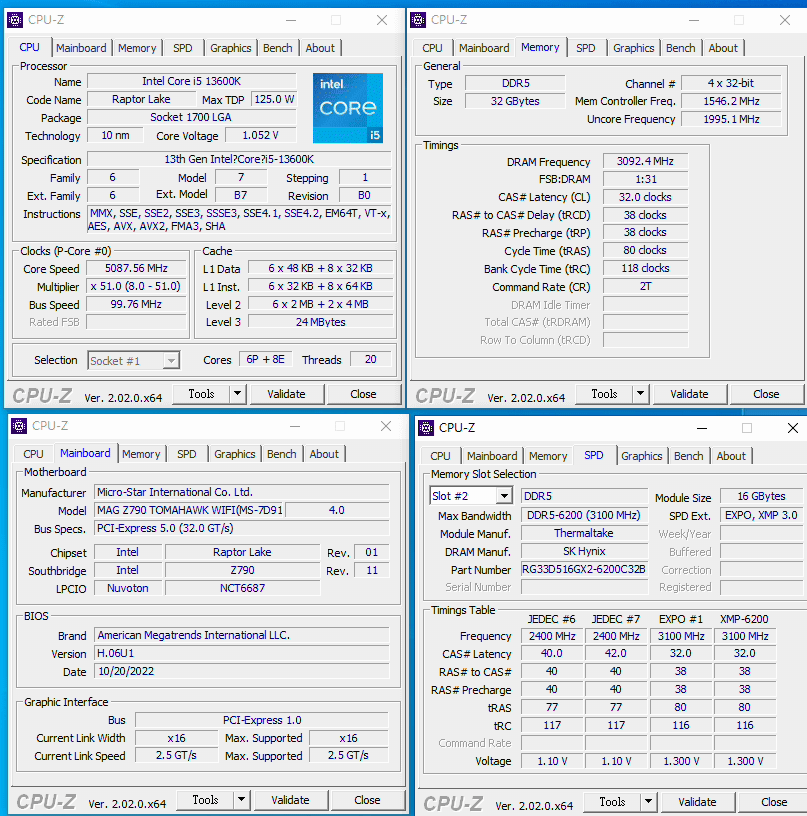Open Mainboard tab in SPD window

point(492,456)
